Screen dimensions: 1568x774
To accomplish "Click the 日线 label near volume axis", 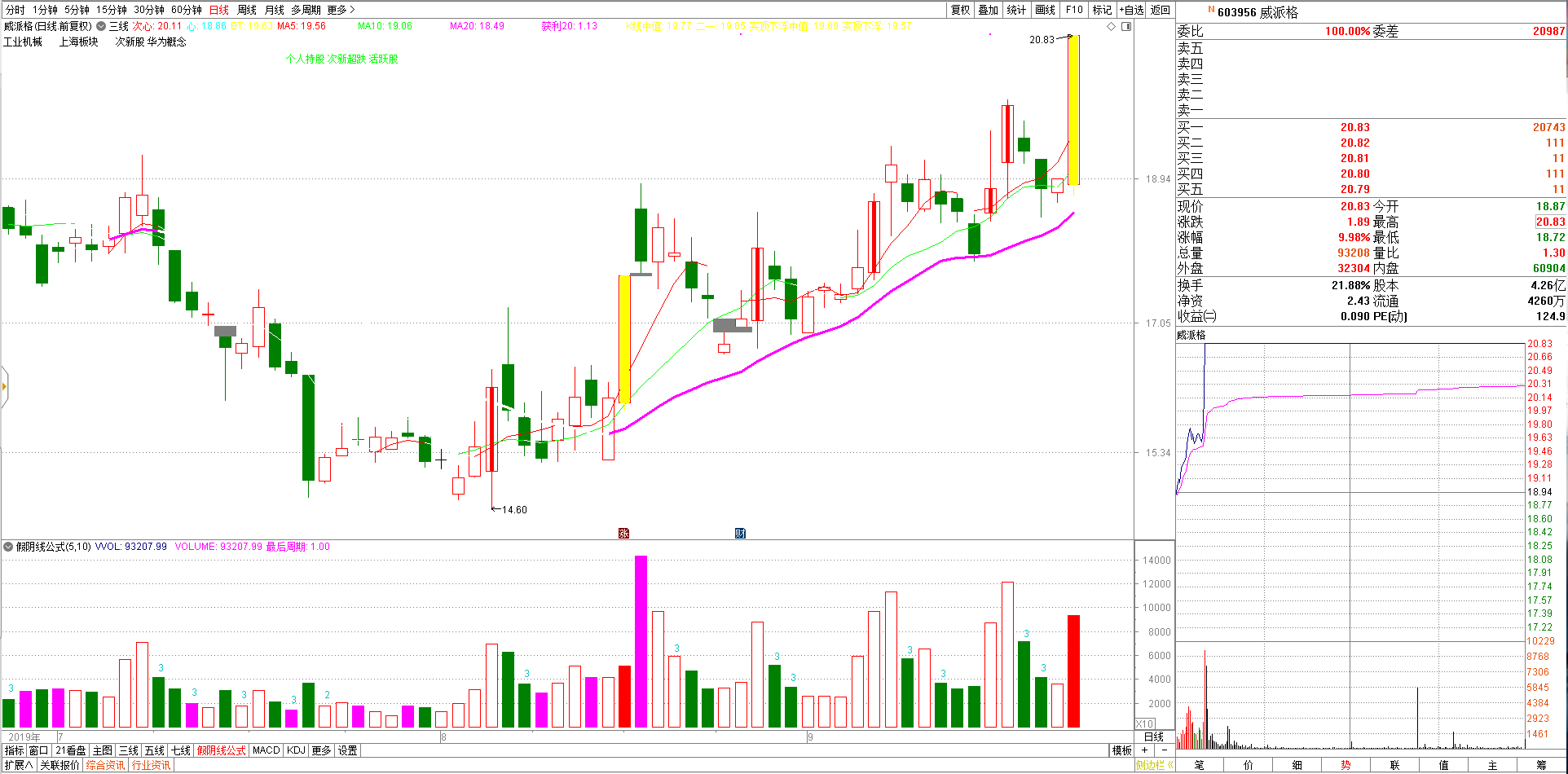I will pyautogui.click(x=1154, y=737).
